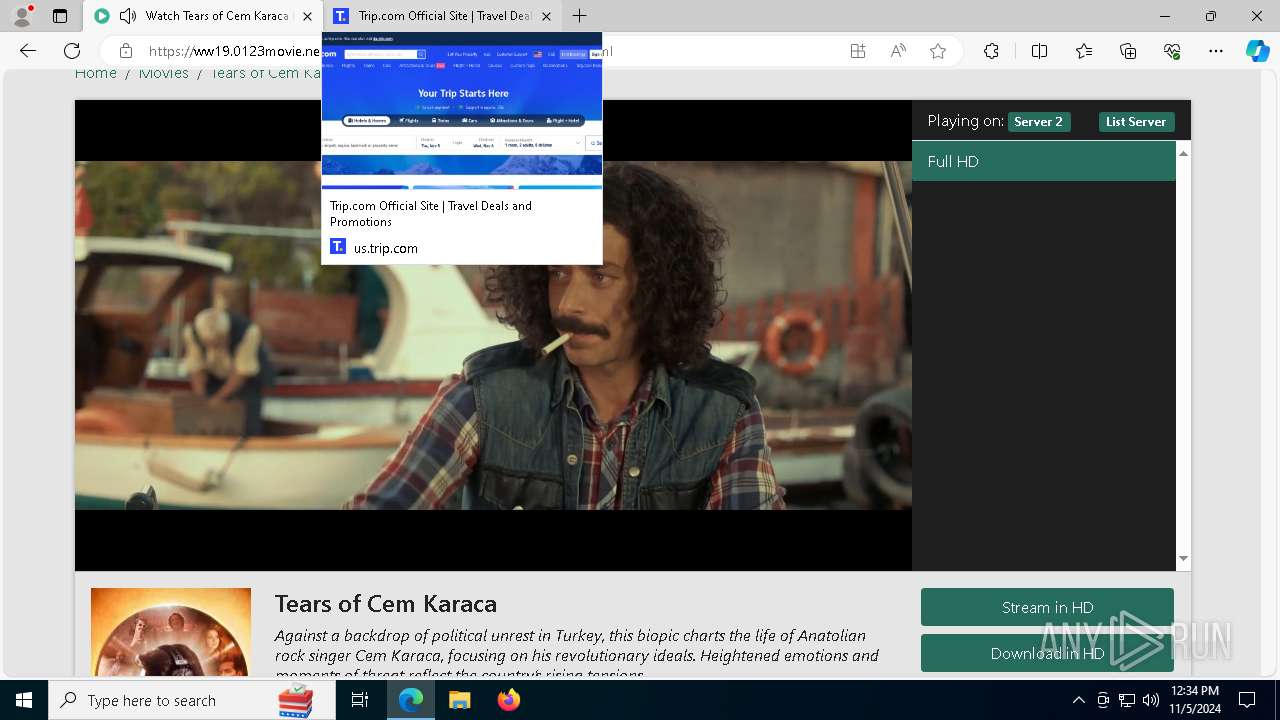Go to Home breadcrumb link

tap(96, 73)
